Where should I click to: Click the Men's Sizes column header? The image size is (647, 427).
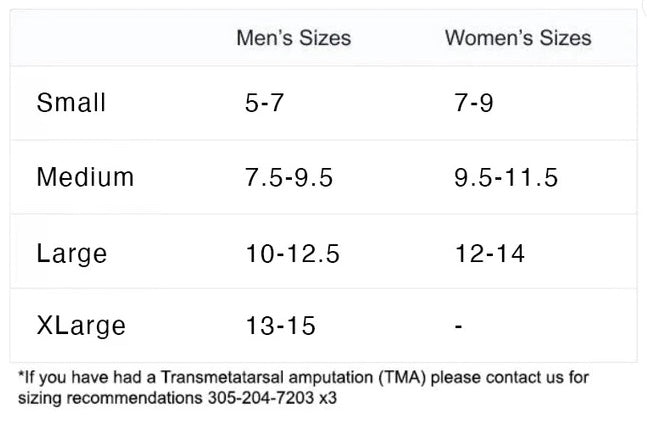click(x=293, y=39)
